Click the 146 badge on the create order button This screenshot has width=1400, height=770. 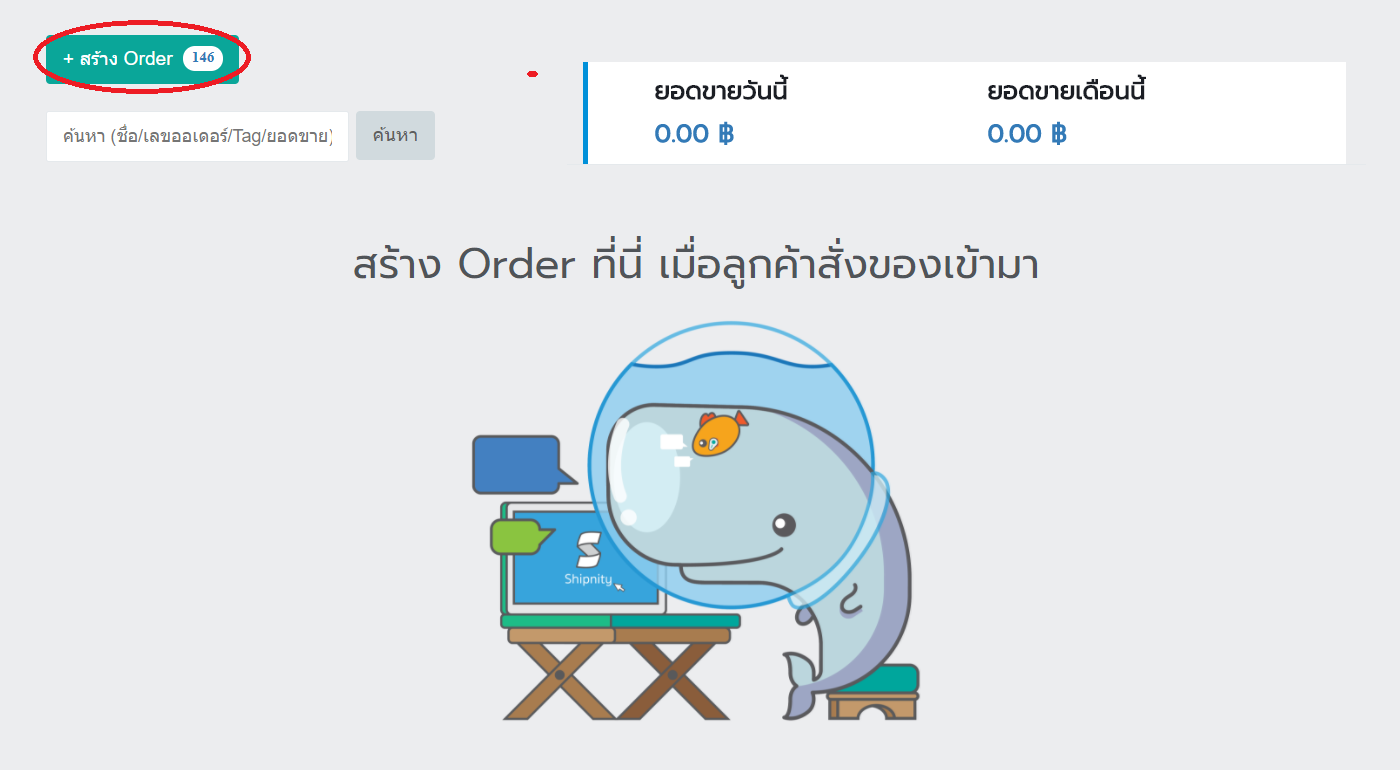[203, 58]
